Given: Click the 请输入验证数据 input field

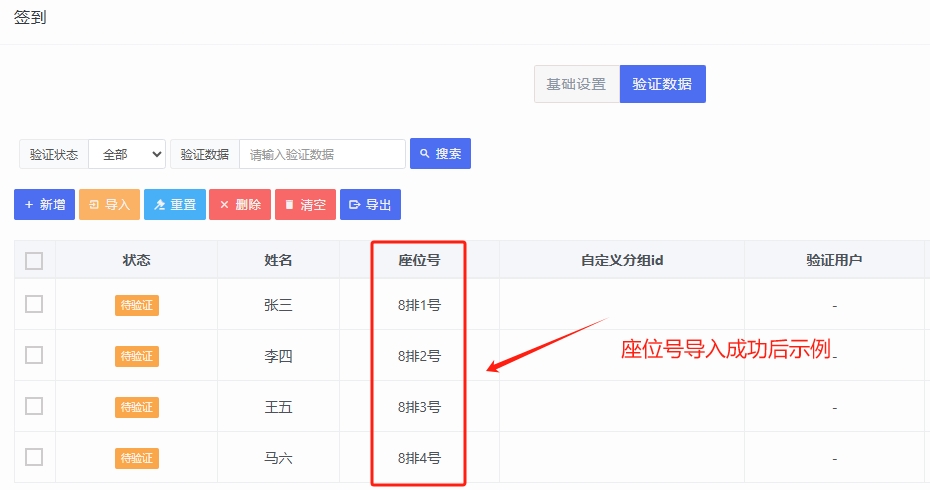Looking at the screenshot, I should (x=322, y=154).
